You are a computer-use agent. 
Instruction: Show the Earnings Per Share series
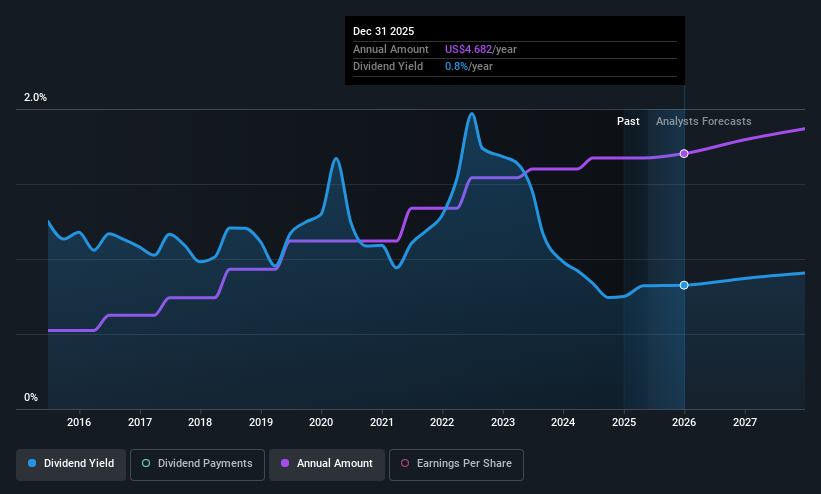456,464
